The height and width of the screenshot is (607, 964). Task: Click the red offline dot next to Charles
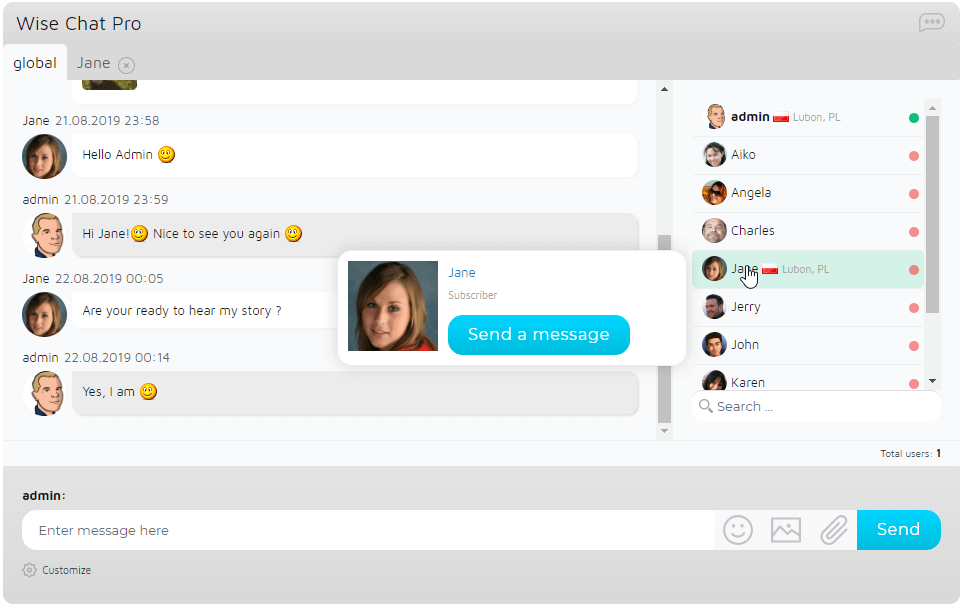coord(914,232)
